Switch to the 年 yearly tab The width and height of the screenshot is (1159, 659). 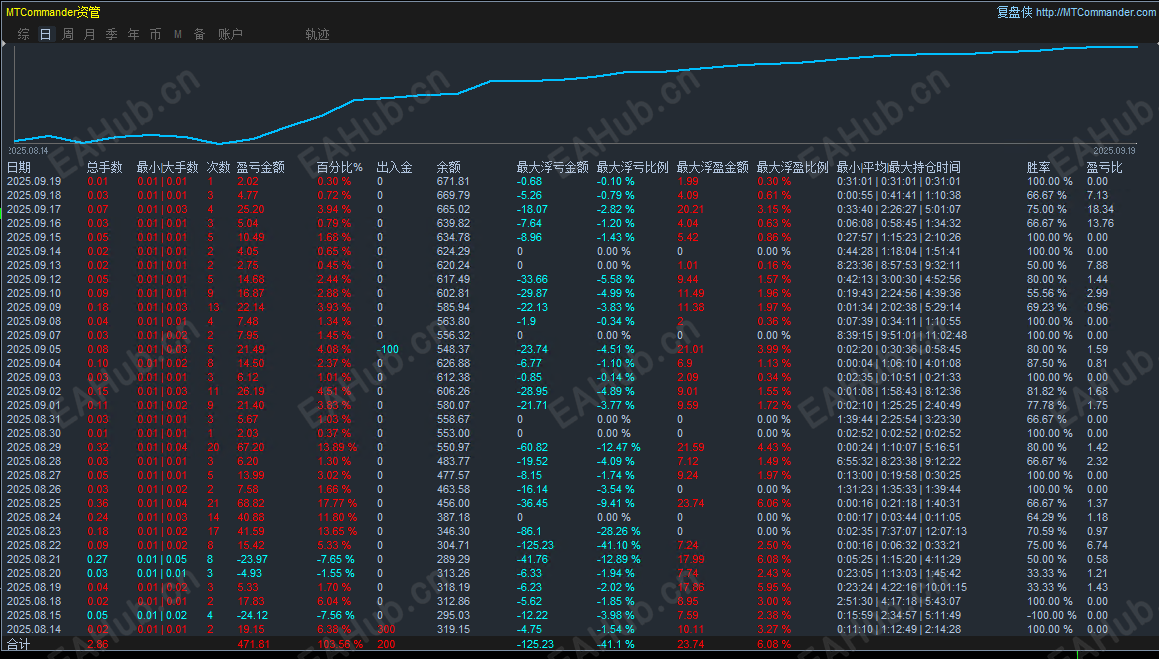coord(134,34)
